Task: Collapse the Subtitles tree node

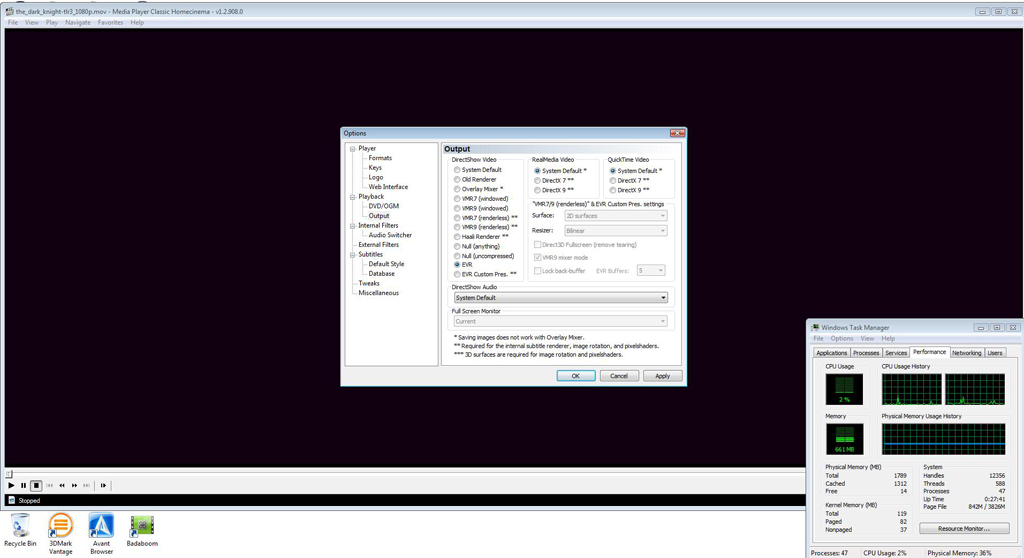Action: [x=352, y=255]
